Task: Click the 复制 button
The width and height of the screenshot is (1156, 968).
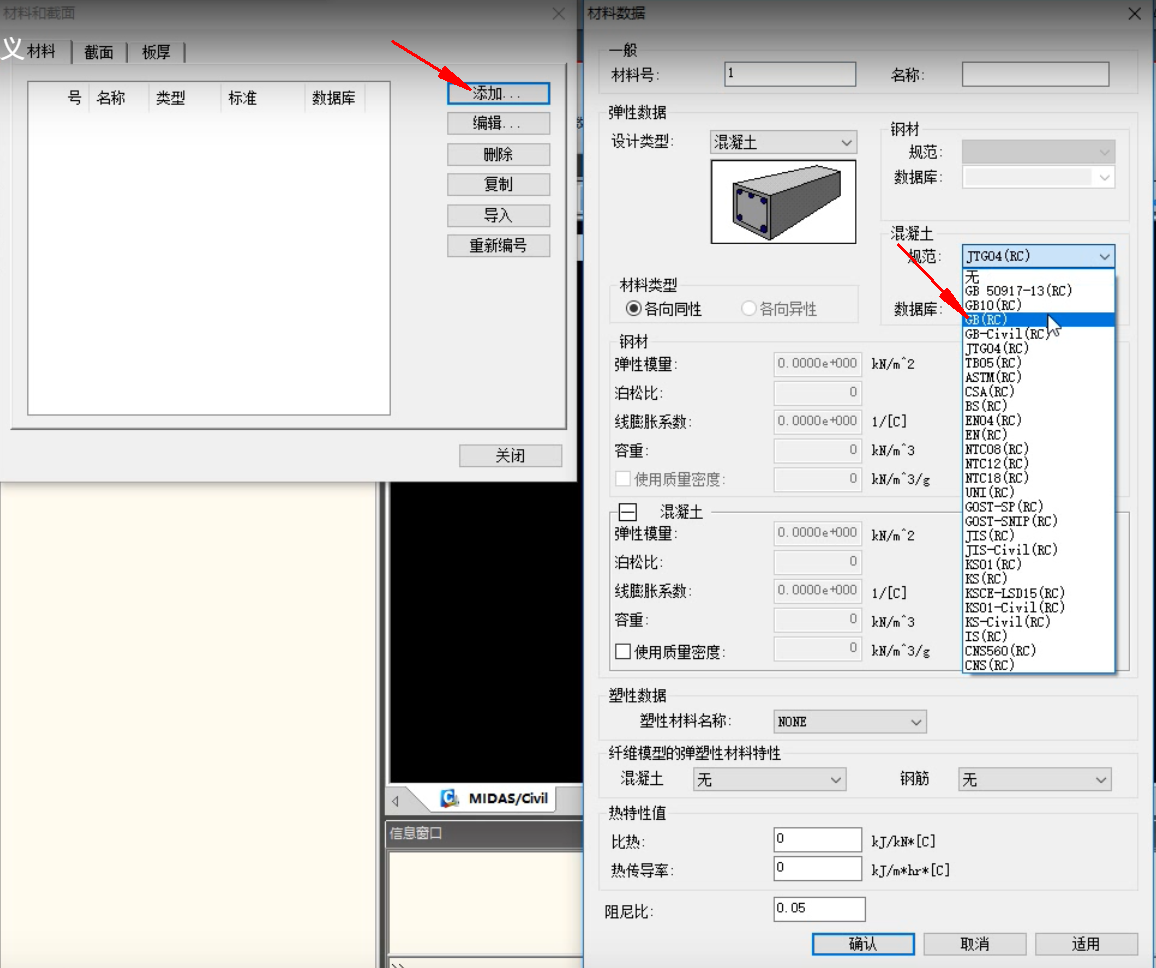Action: pyautogui.click(x=498, y=184)
